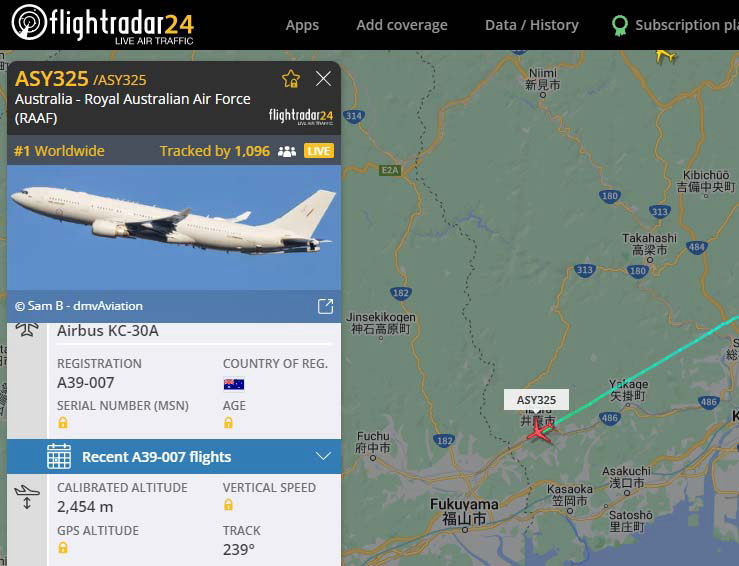Click the chevron on Recent flights bar

(x=323, y=456)
